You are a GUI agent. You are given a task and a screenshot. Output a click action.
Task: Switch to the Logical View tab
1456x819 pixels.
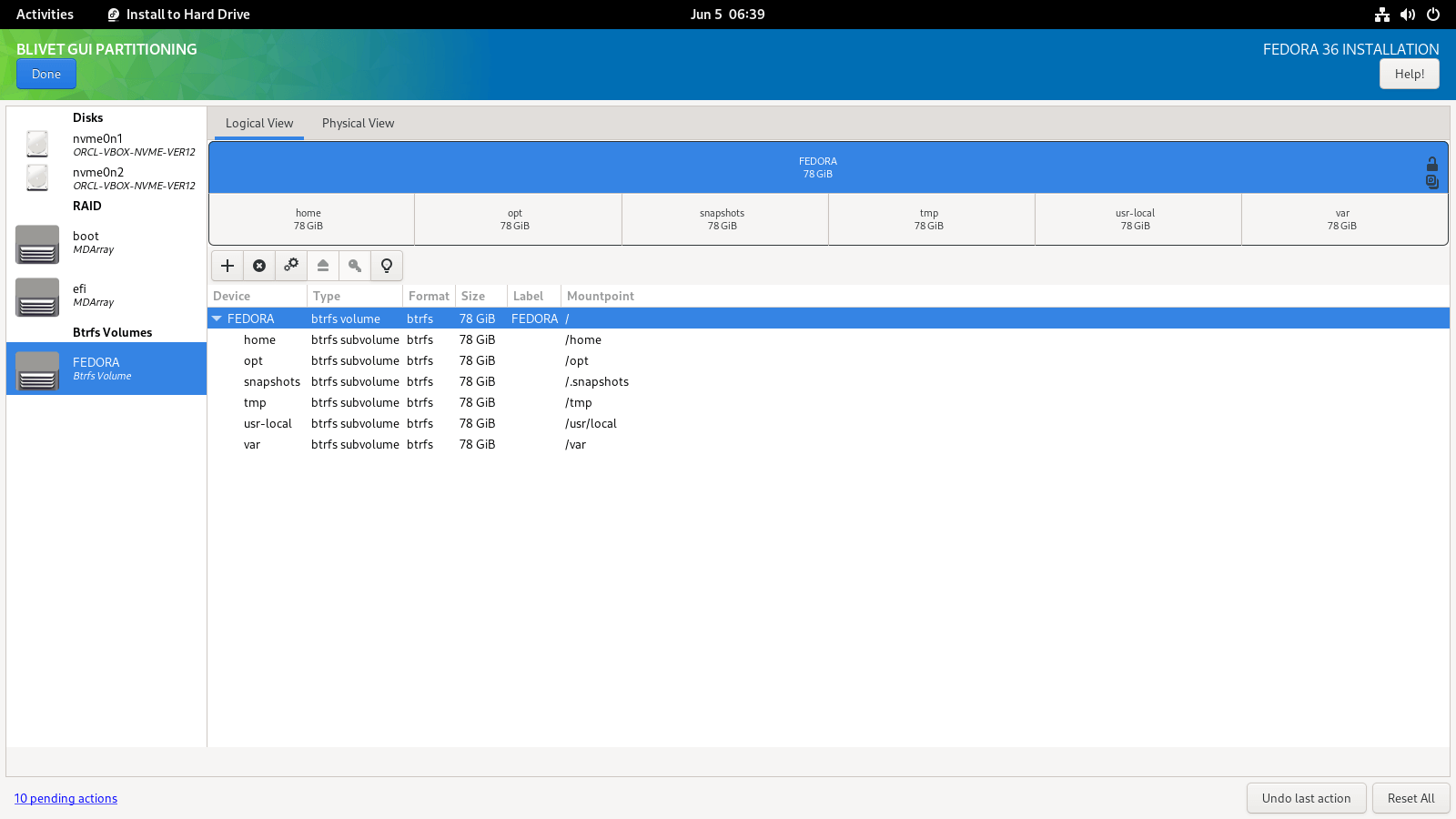click(259, 123)
